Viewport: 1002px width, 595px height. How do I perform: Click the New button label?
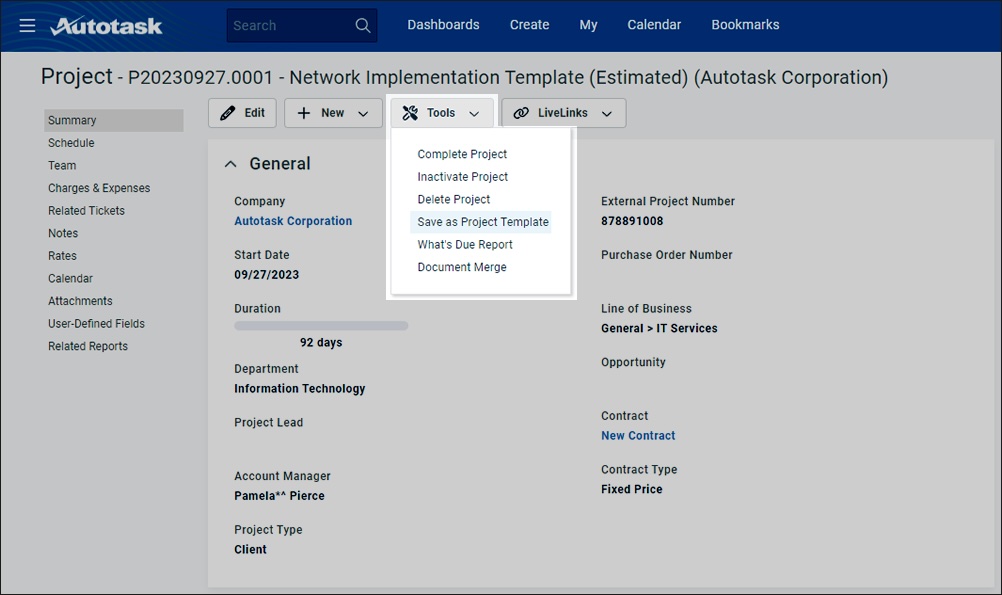pos(332,113)
